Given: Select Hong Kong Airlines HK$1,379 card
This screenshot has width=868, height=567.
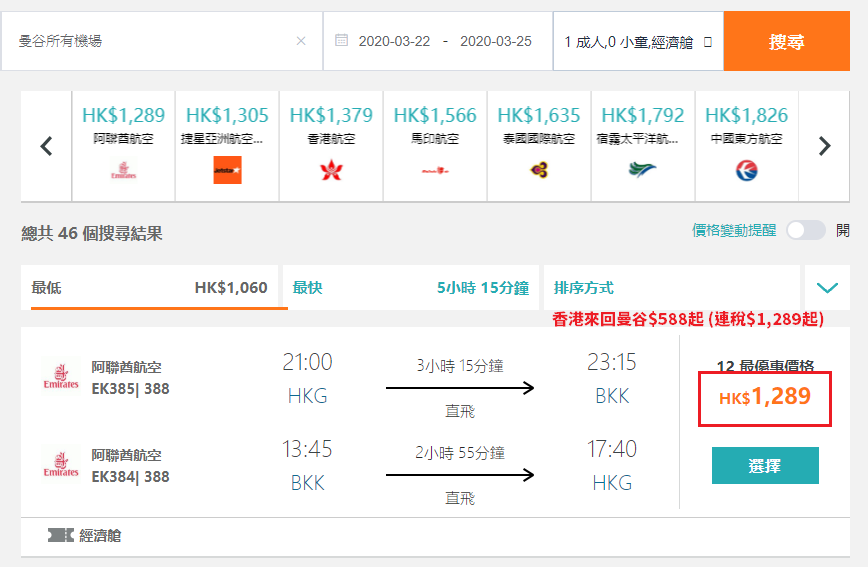Looking at the screenshot, I should tap(331, 146).
